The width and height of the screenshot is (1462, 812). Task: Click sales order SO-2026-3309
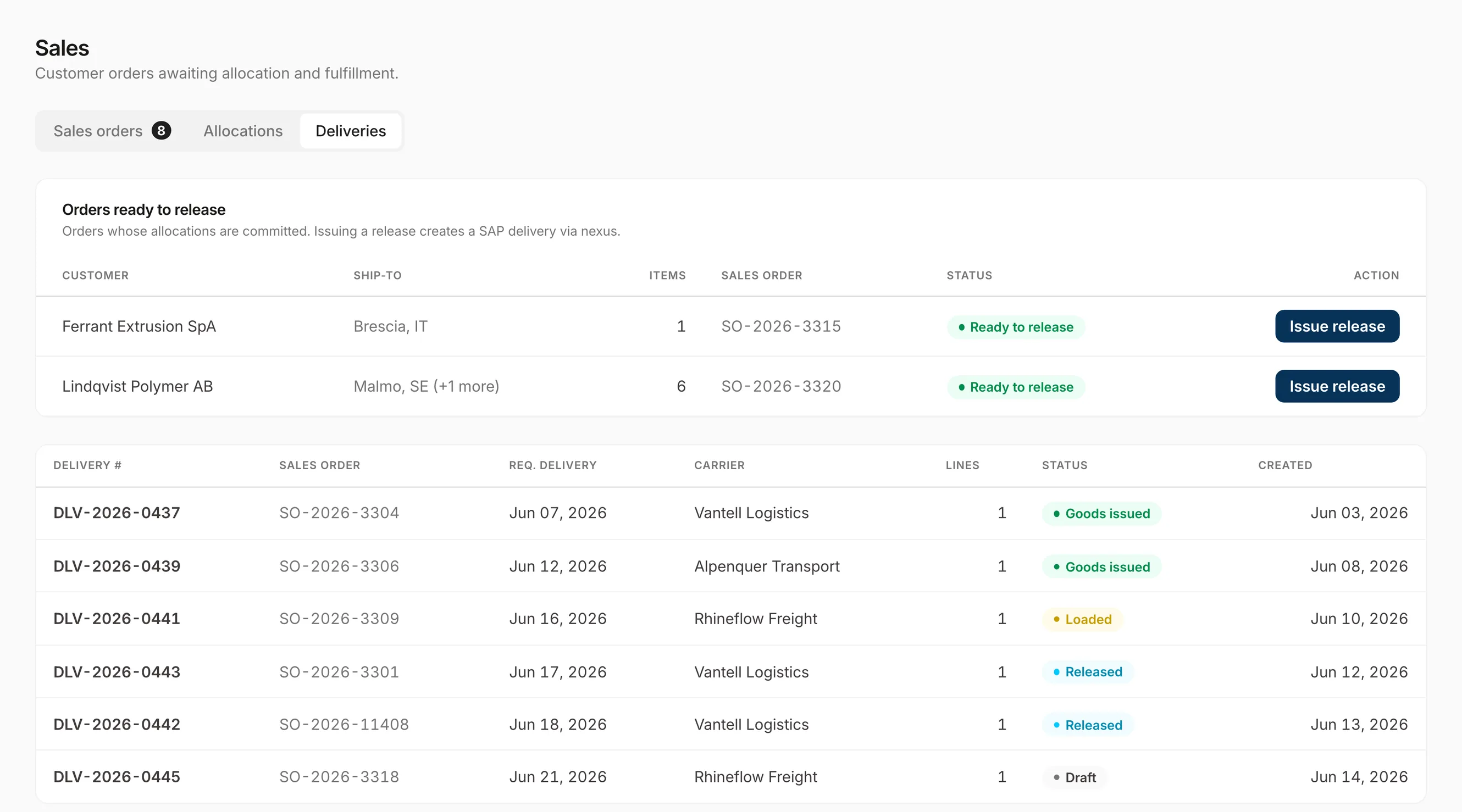coord(339,619)
